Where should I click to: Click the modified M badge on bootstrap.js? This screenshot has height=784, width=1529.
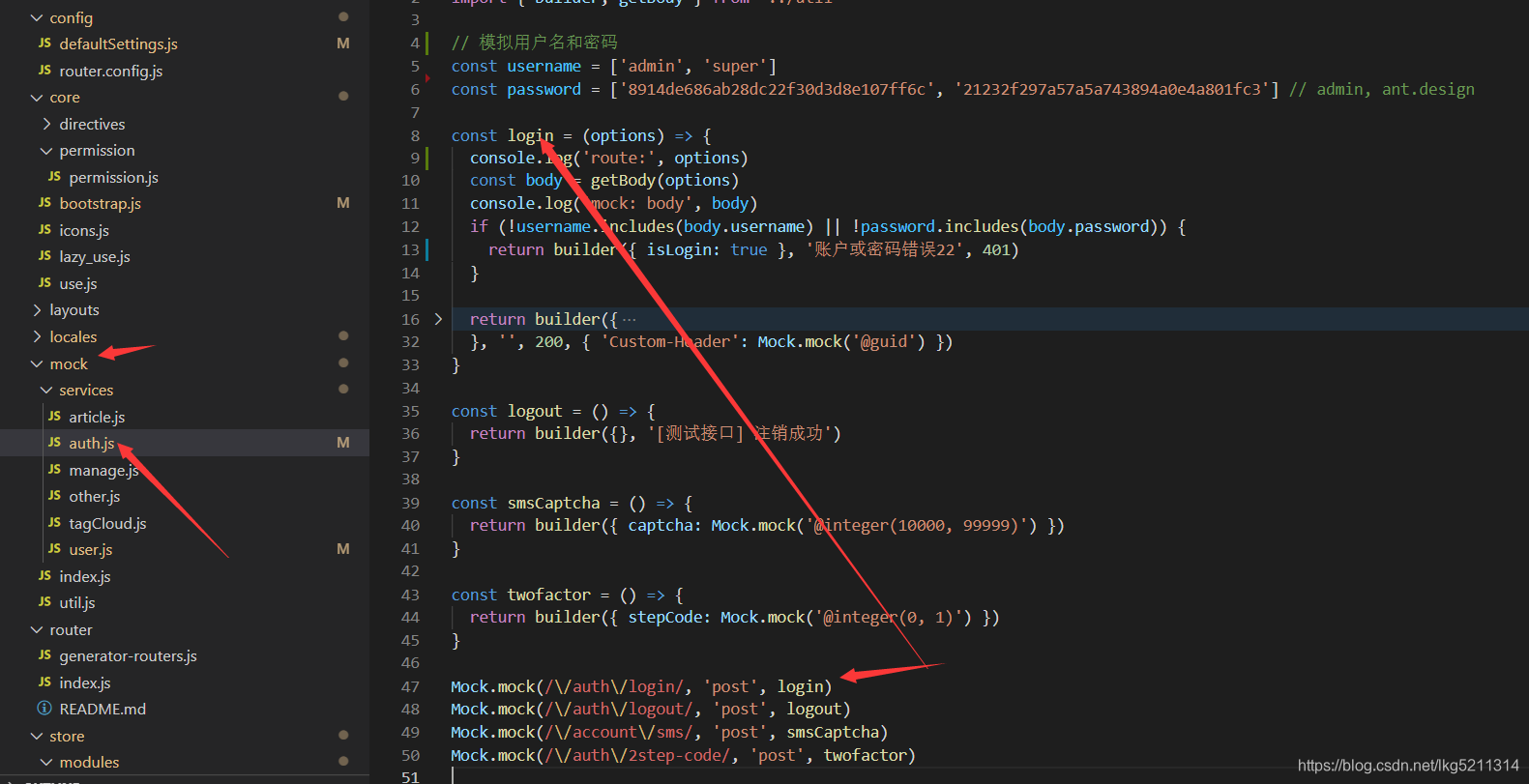[343, 203]
